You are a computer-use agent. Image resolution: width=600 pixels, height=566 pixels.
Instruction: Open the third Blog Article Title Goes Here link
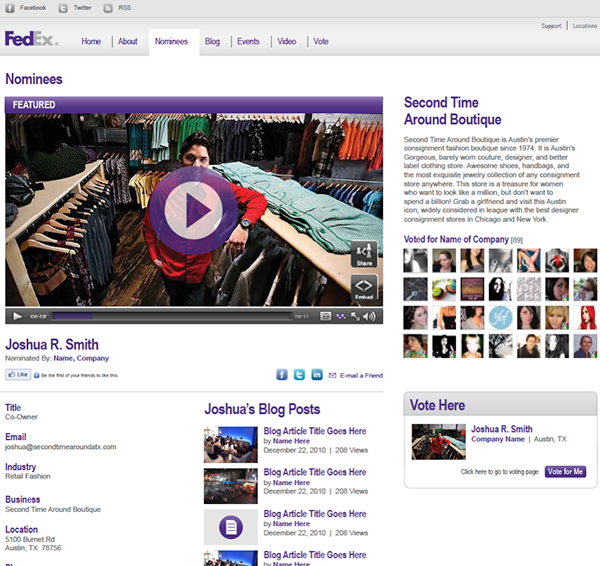click(x=315, y=514)
